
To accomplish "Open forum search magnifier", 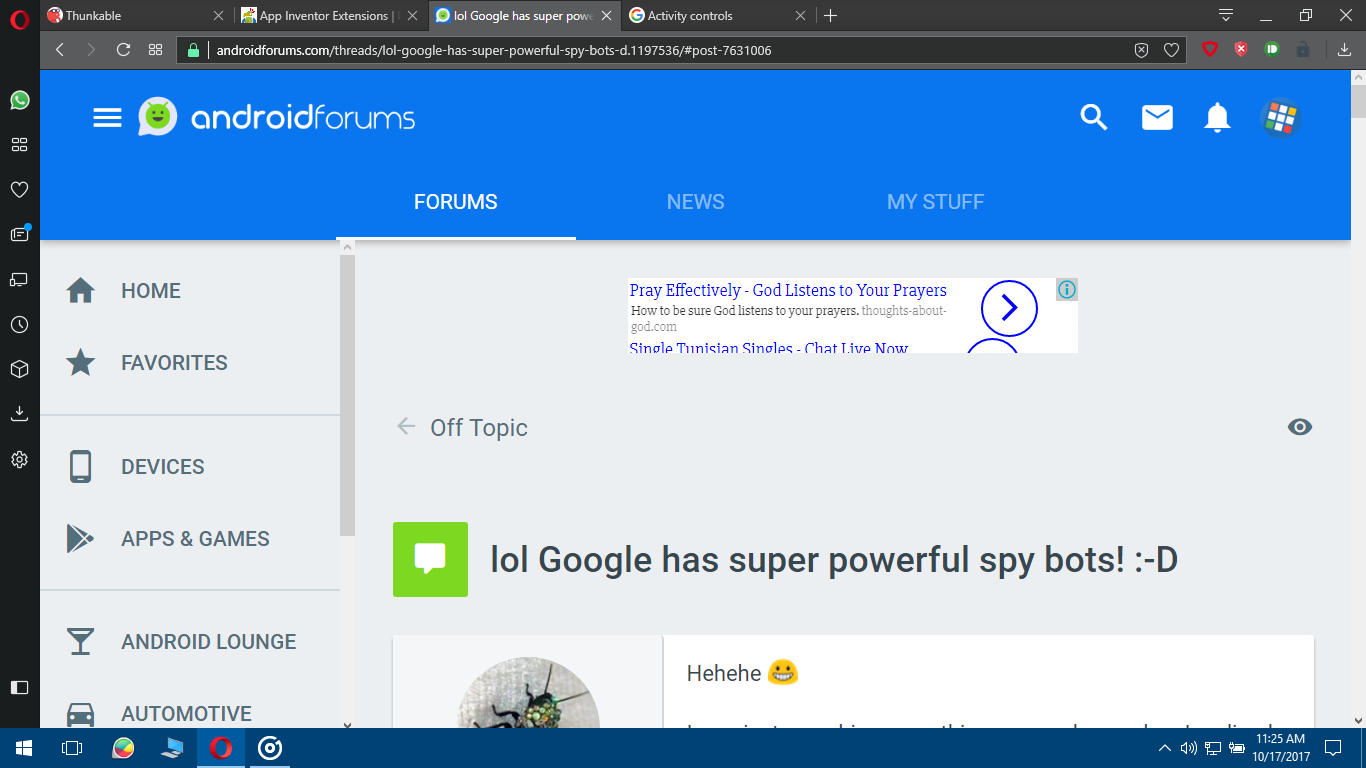I will 1094,118.
